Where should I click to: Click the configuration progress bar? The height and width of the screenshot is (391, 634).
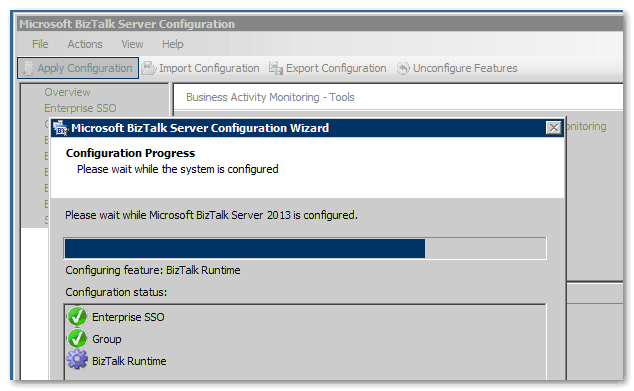click(305, 248)
